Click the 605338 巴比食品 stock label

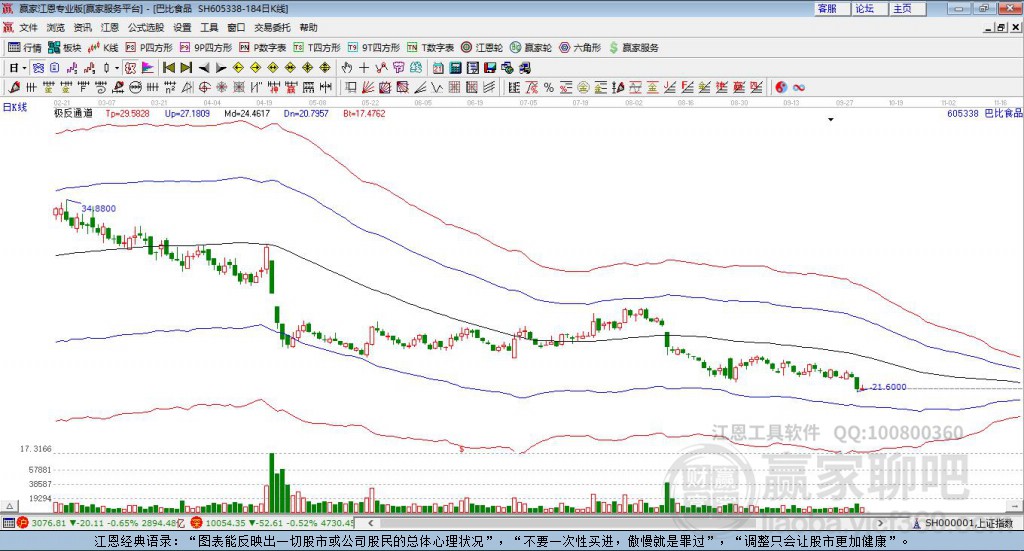[x=985, y=114]
